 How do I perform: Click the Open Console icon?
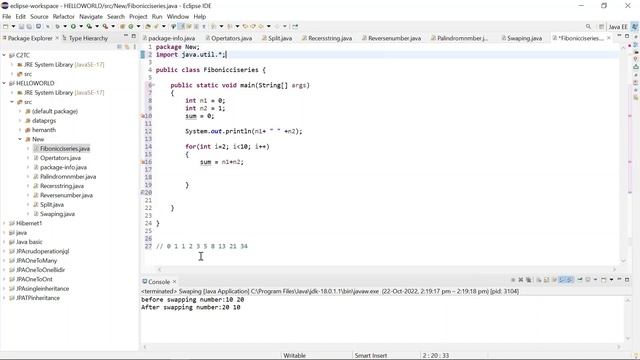603,280
